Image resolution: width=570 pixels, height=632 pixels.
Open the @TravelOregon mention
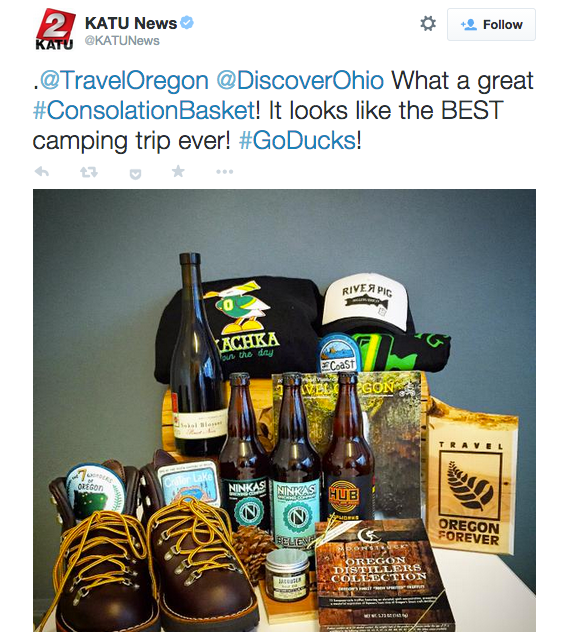pyautogui.click(x=124, y=81)
